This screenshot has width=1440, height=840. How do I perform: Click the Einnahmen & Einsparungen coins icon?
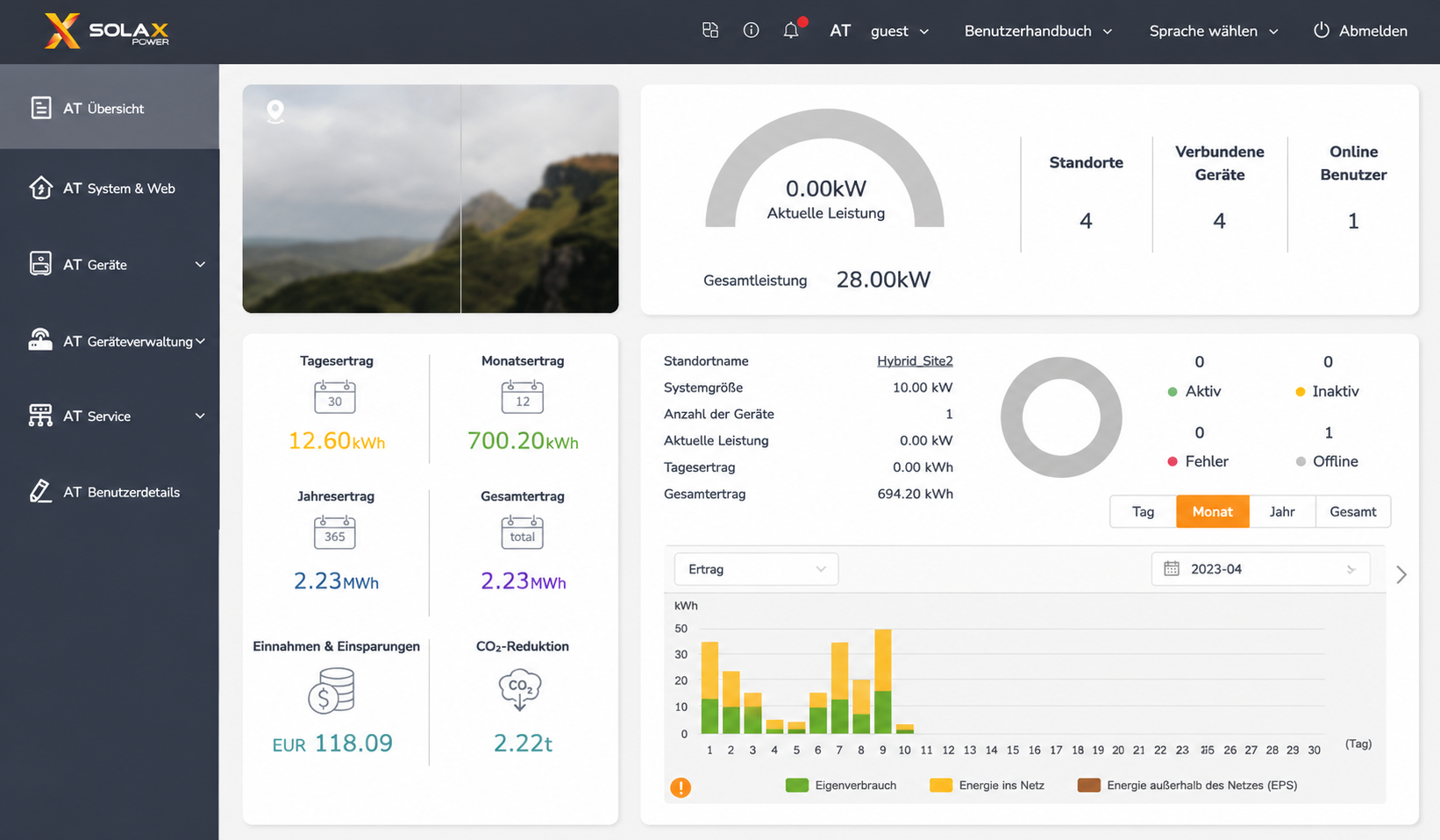pyautogui.click(x=331, y=690)
